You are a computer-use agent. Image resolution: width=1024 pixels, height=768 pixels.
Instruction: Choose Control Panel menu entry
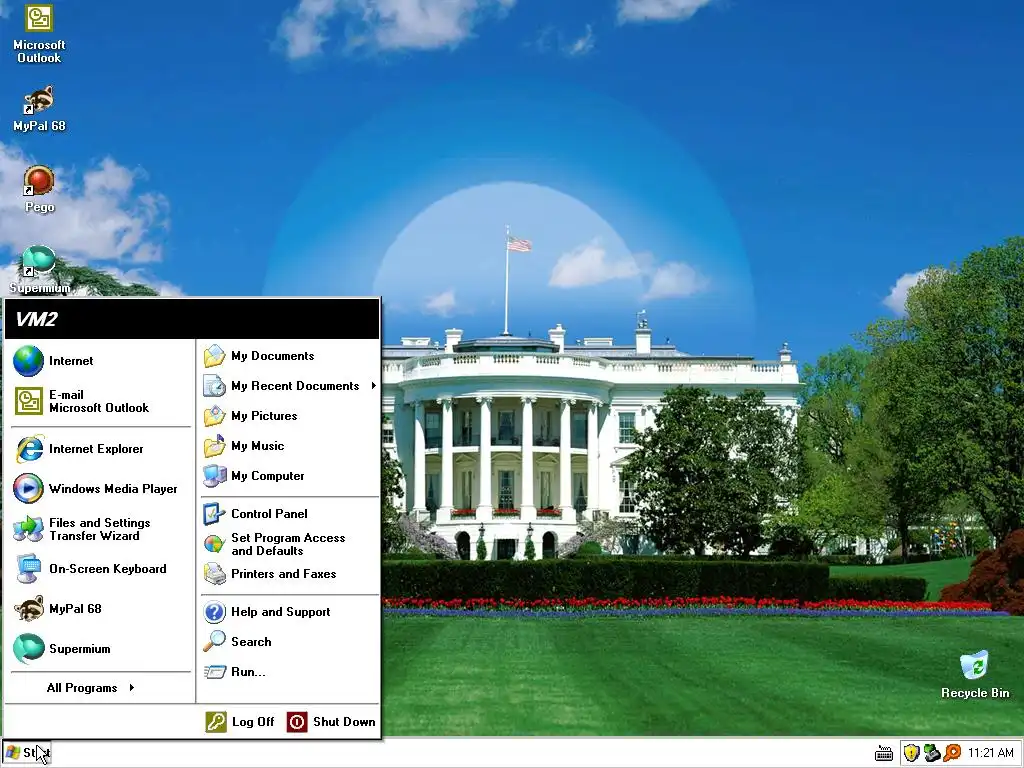[x=290, y=514]
